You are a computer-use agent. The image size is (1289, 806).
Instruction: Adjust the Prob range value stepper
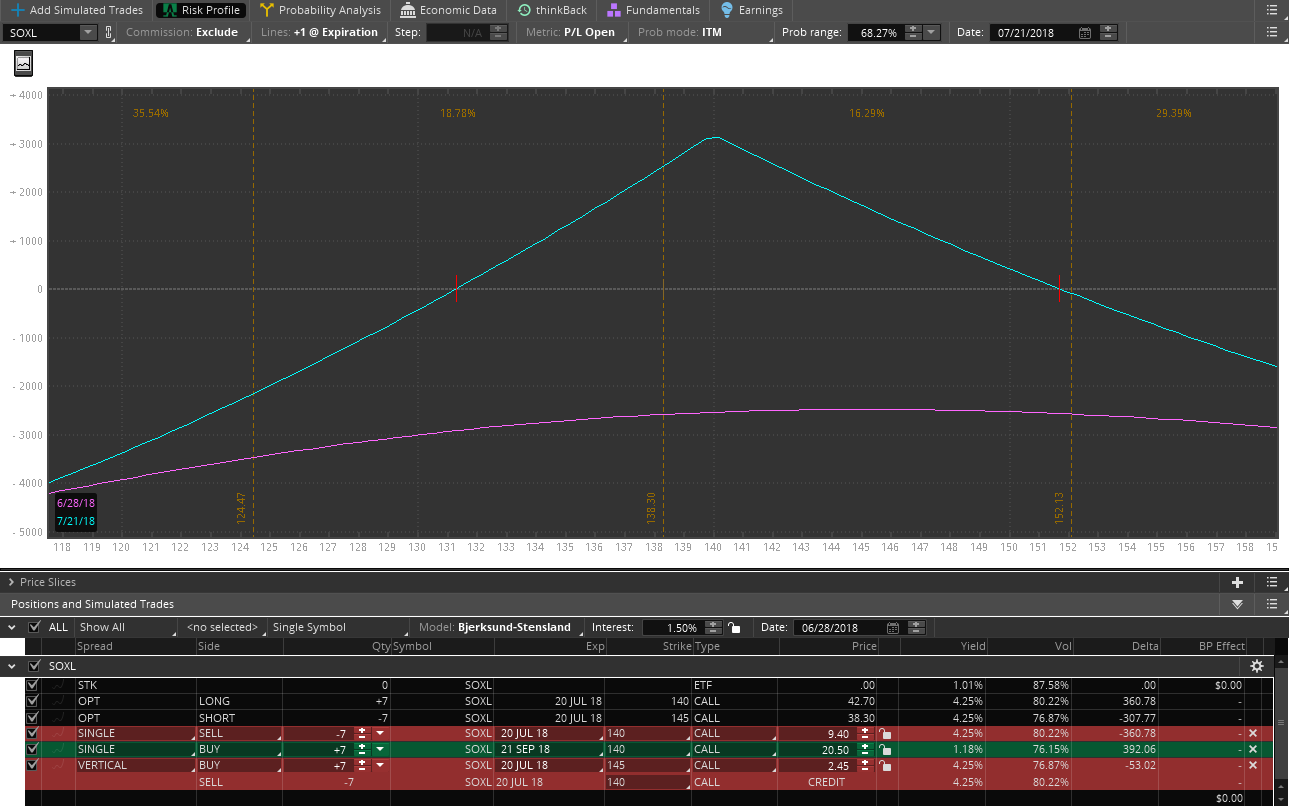tap(913, 32)
